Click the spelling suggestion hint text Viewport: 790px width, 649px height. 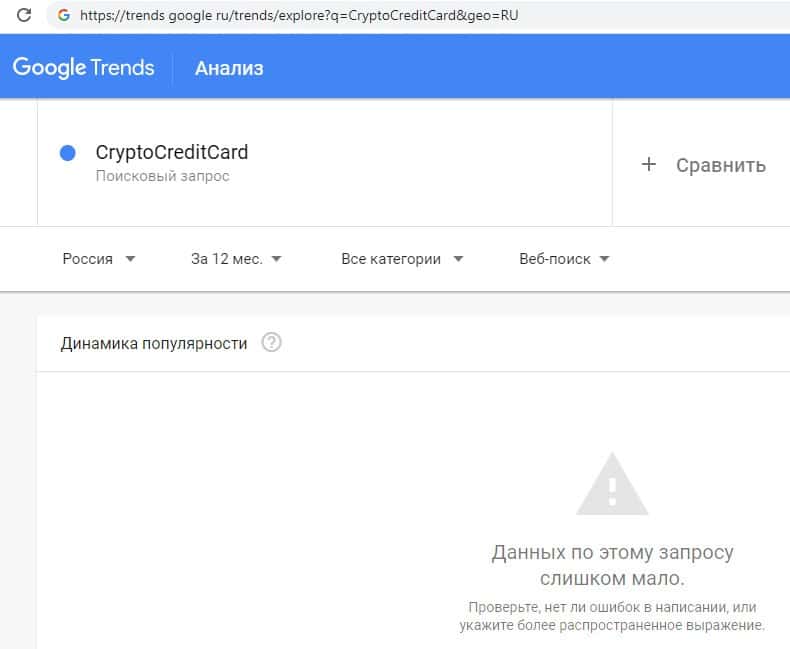coord(612,617)
